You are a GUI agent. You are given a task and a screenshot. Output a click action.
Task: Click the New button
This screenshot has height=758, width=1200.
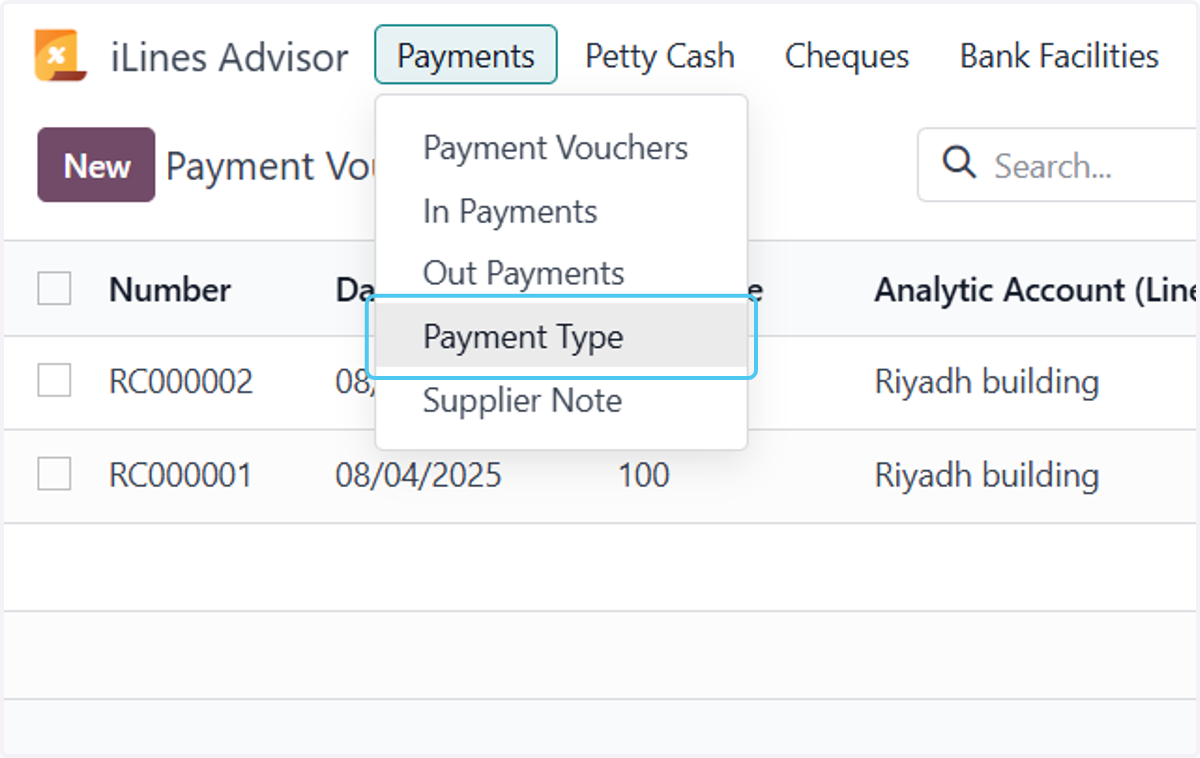[96, 165]
